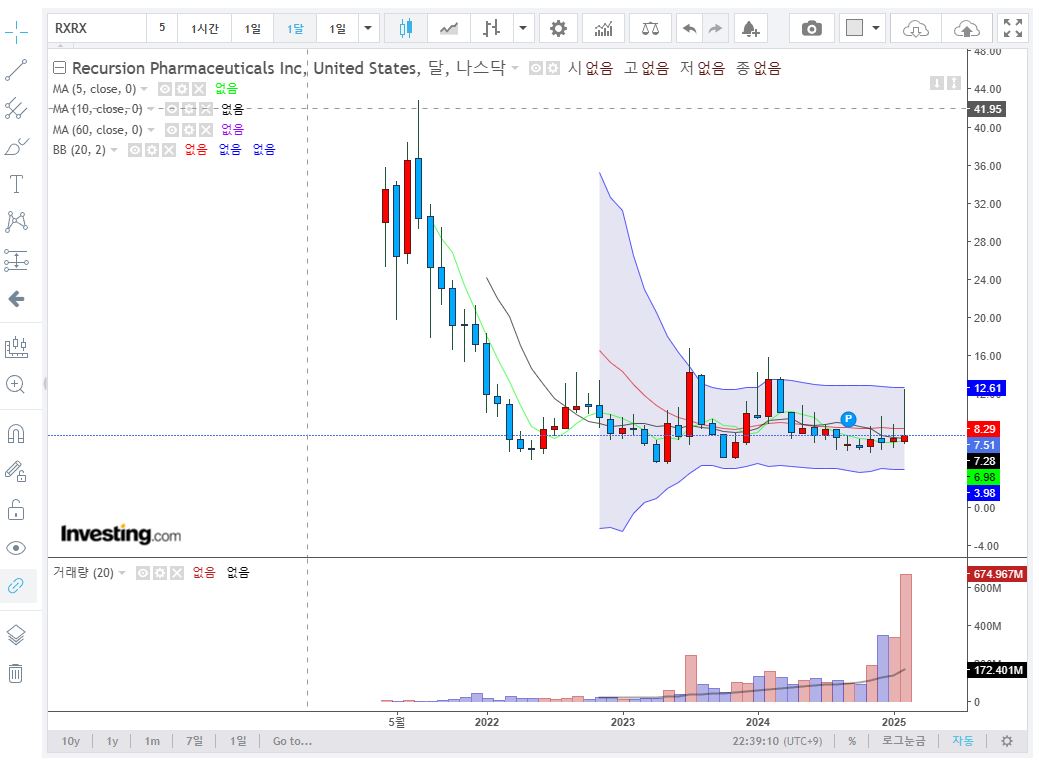The height and width of the screenshot is (762, 1039).
Task: Open the Go to... date dialog
Action: 292,741
